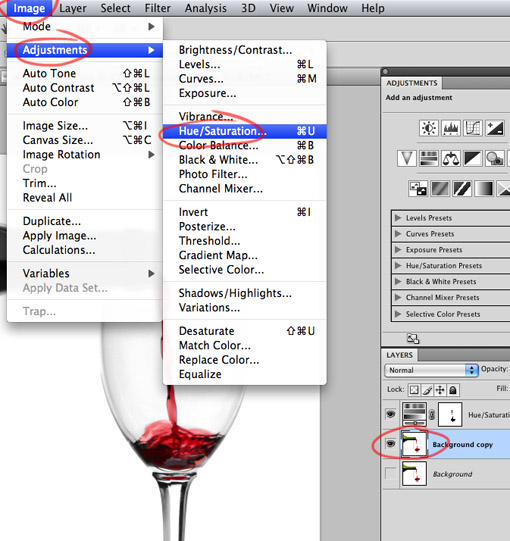
Task: Open the Filter menu
Action: (157, 8)
